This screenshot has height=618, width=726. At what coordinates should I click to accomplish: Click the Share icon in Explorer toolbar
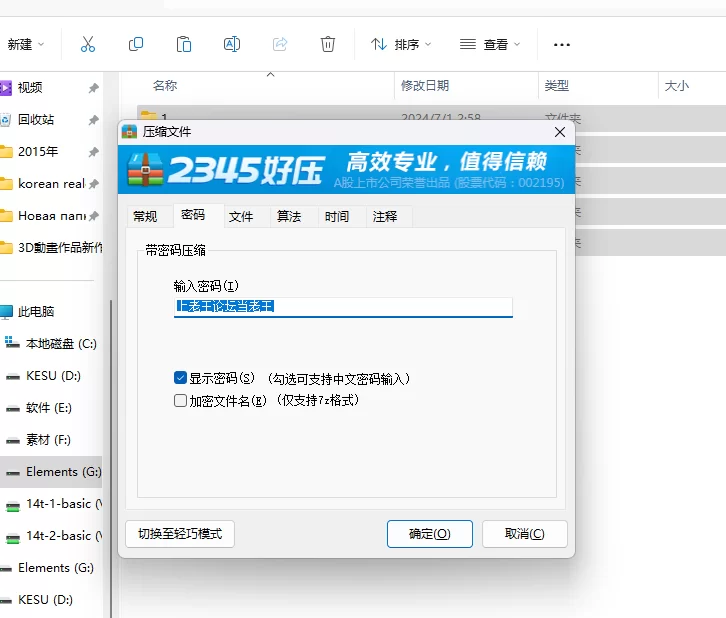click(x=280, y=44)
